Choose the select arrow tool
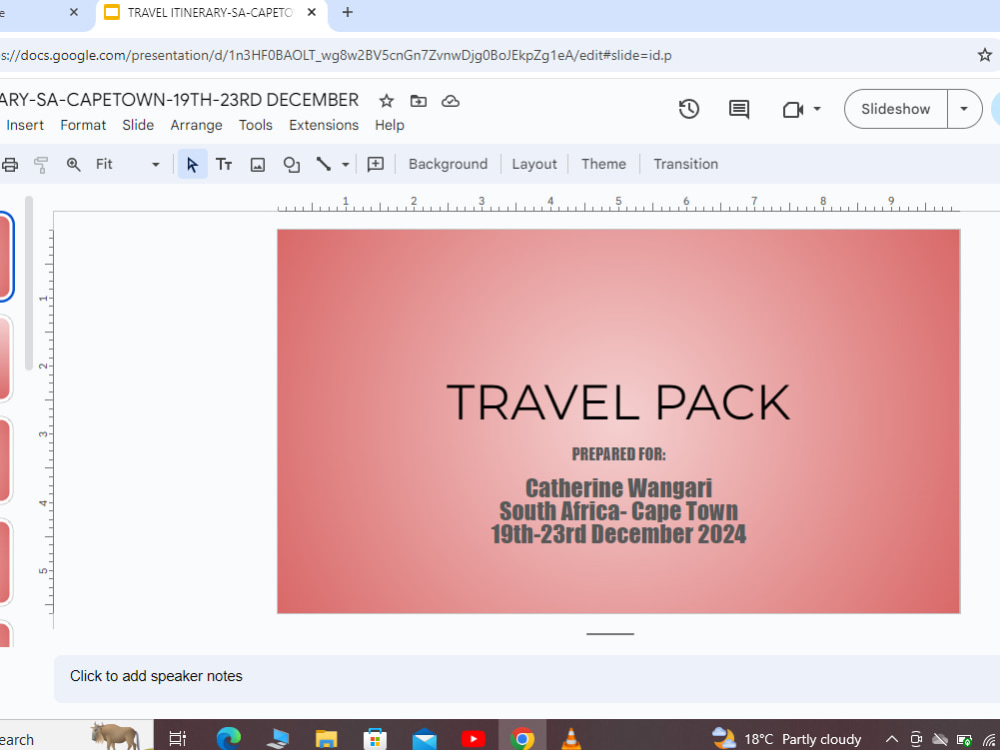Image resolution: width=1000 pixels, height=750 pixels. pos(192,165)
